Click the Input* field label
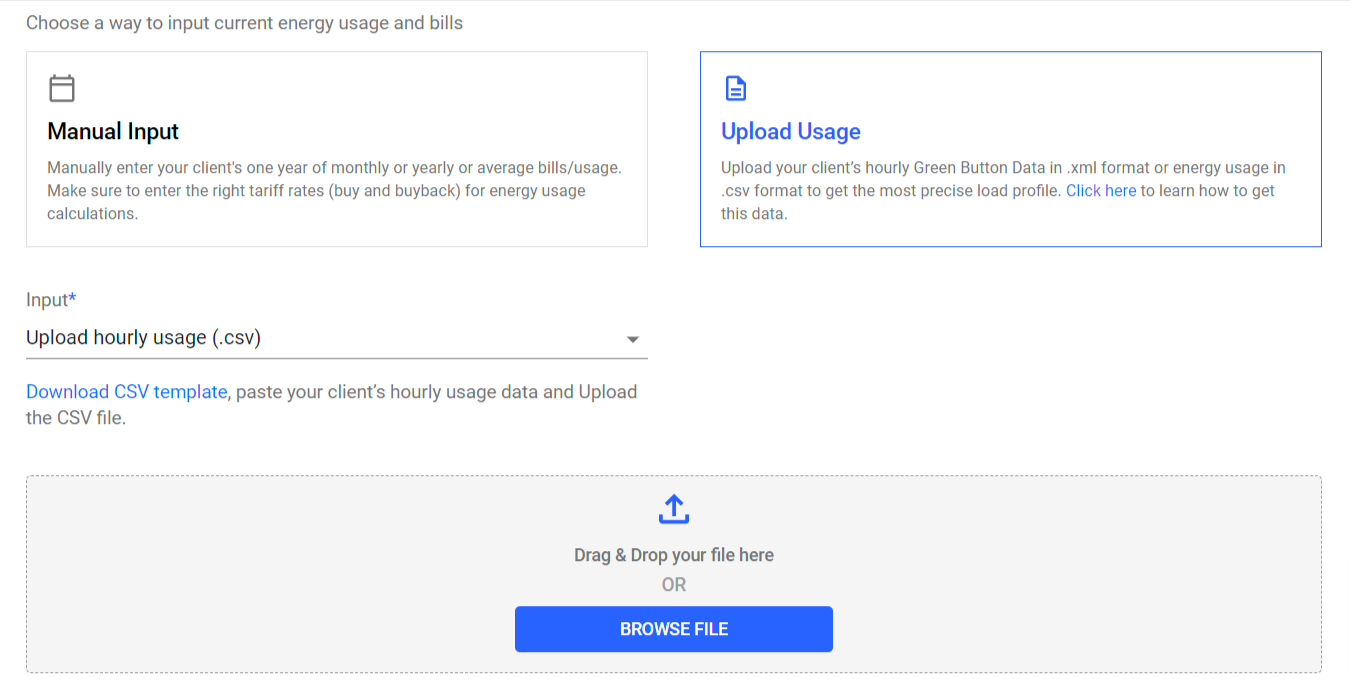This screenshot has width=1350, height=693. (51, 300)
